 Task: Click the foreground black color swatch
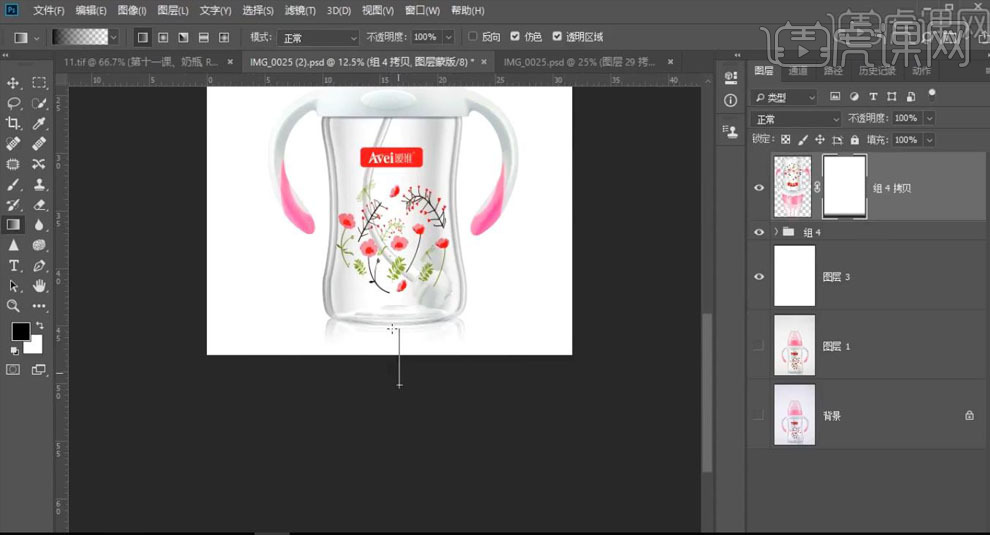coord(21,331)
